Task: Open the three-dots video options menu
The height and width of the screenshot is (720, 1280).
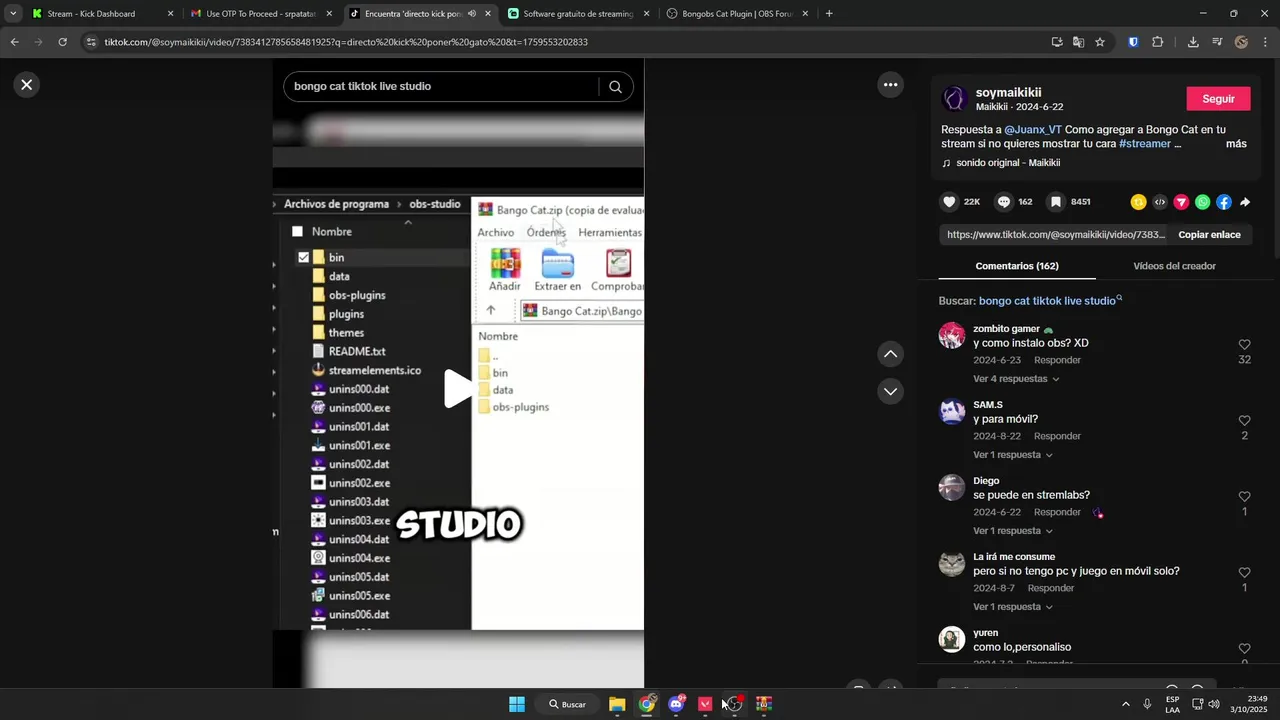Action: pyautogui.click(x=890, y=85)
